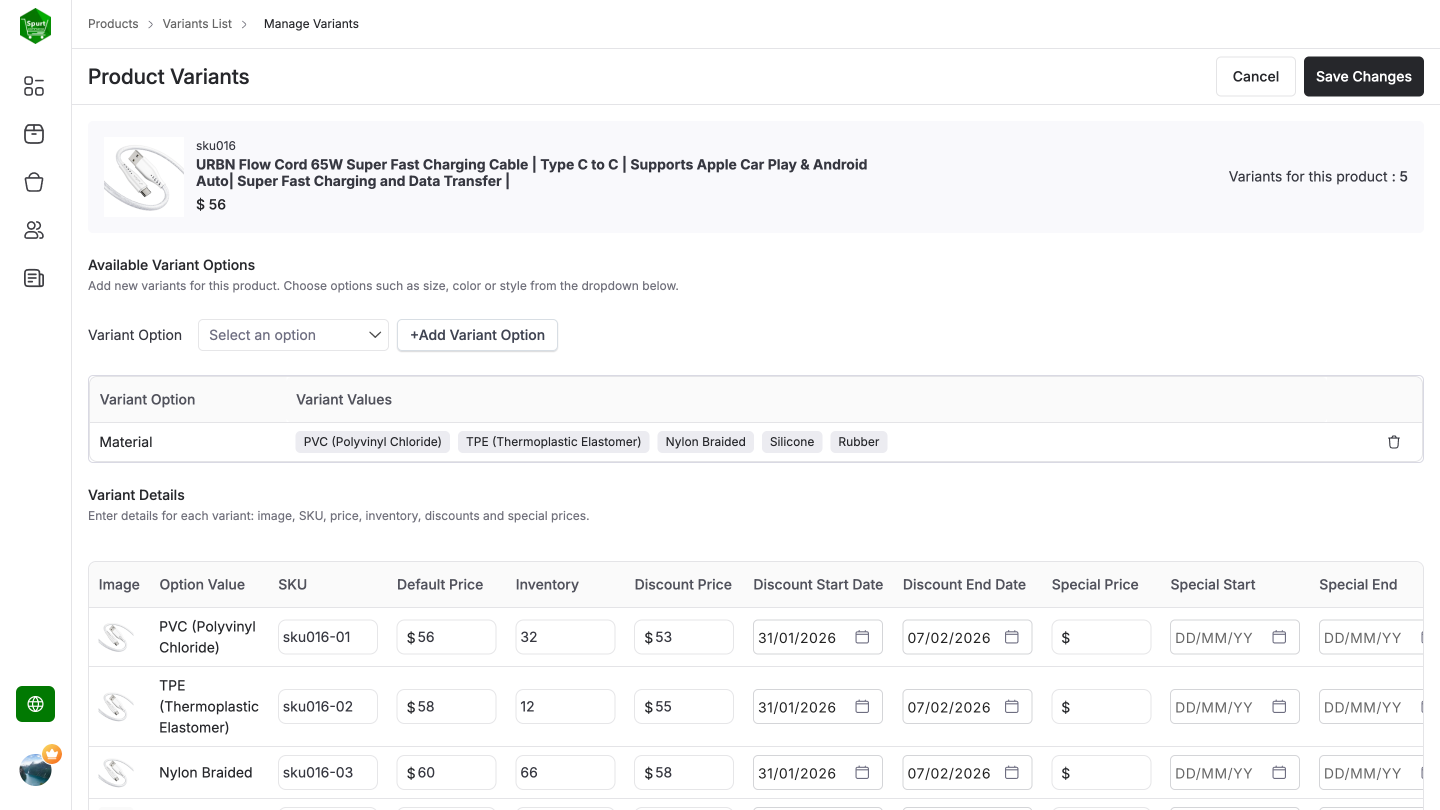Click the customers icon in the sidebar
1440x810 pixels.
(33, 230)
